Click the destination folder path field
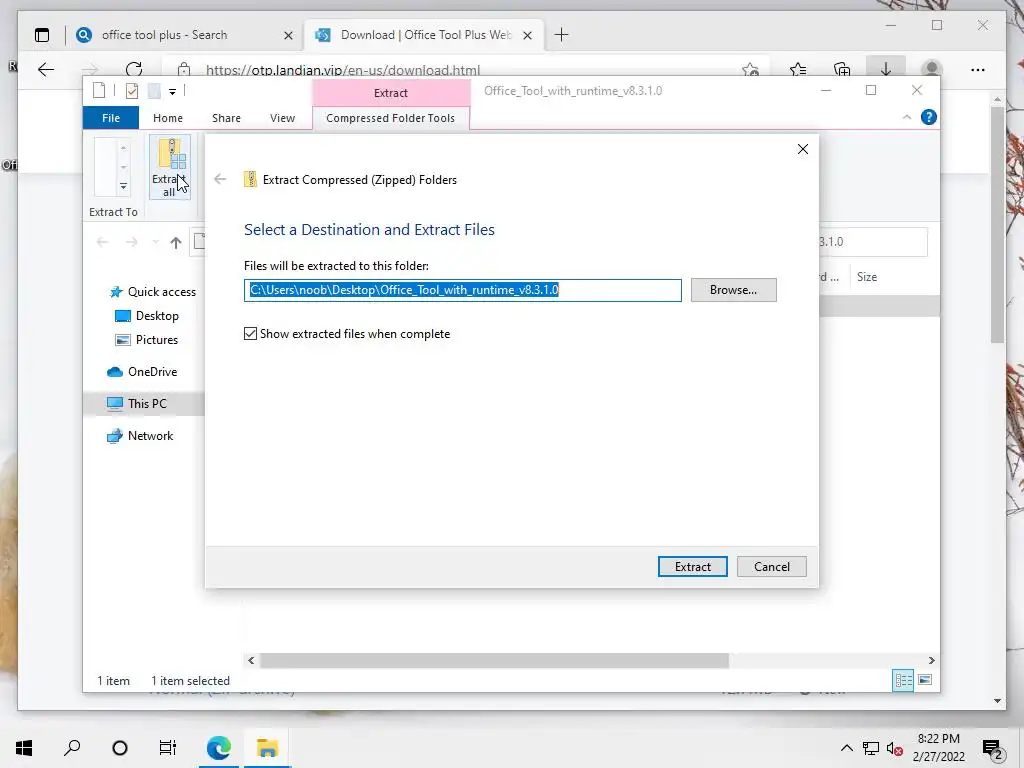Image resolution: width=1024 pixels, height=768 pixels. pos(462,290)
